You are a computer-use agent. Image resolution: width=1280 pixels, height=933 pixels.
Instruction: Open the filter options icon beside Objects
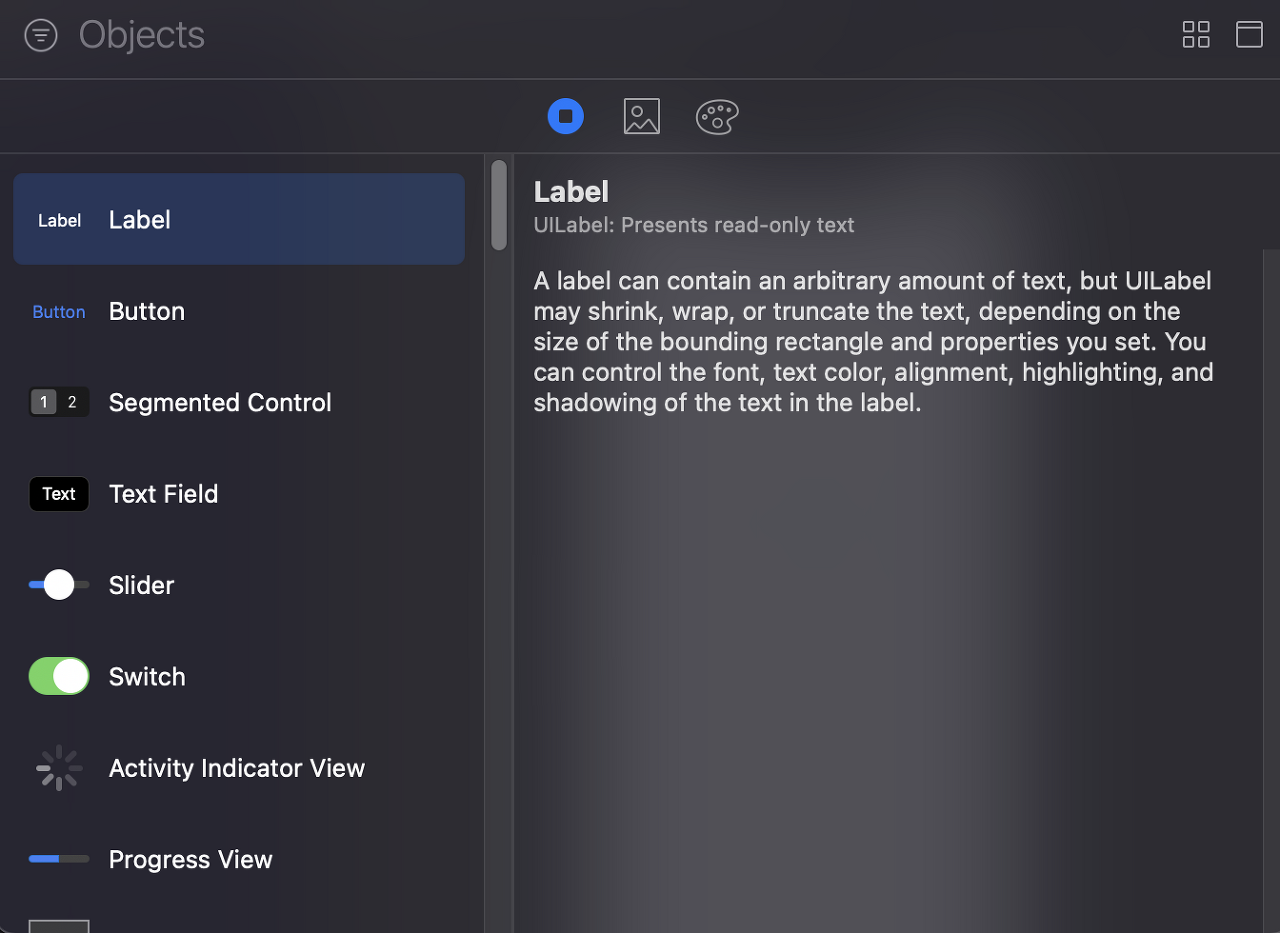click(40, 36)
